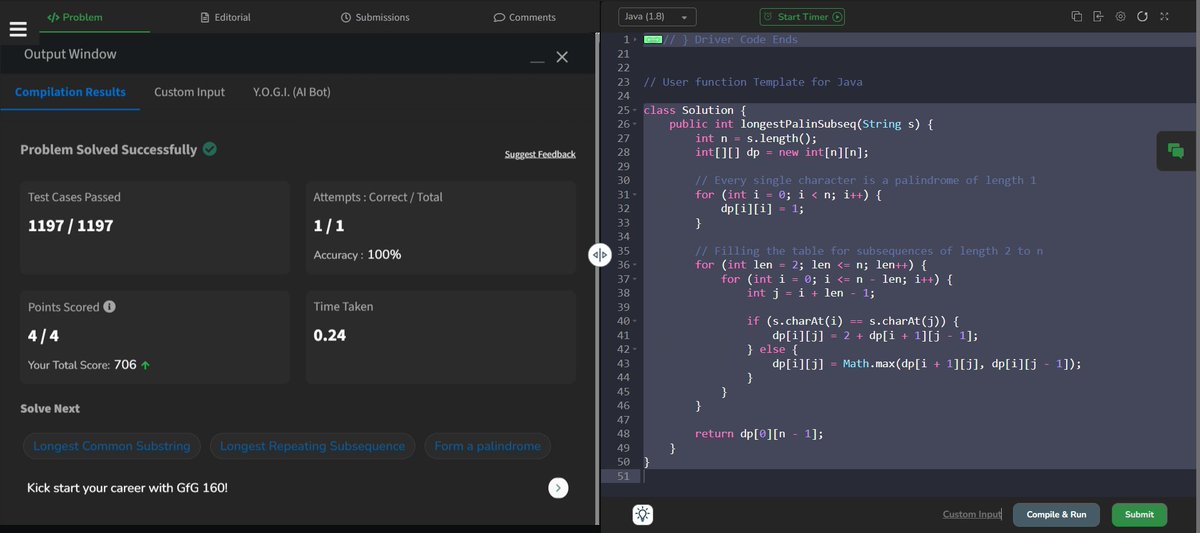This screenshot has height=533, width=1200.
Task: Minimize the Output Window
Action: pyautogui.click(x=538, y=62)
